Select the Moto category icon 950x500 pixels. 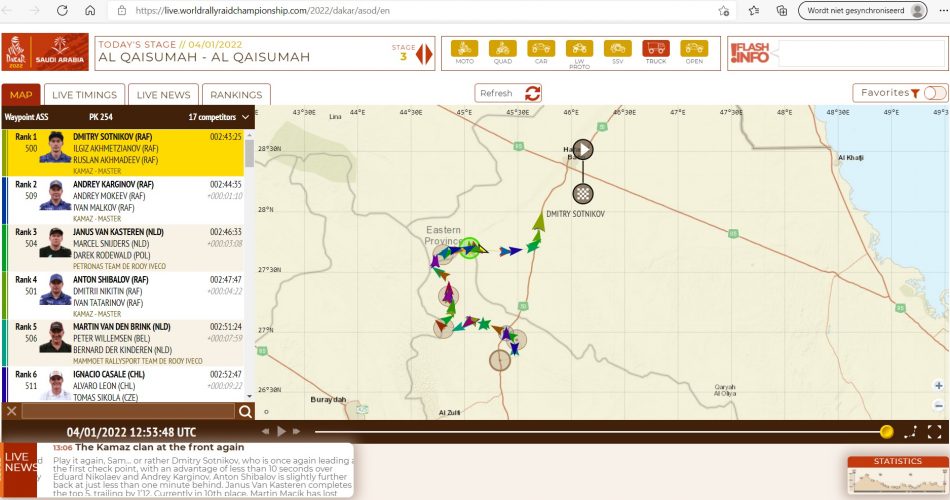coord(465,51)
